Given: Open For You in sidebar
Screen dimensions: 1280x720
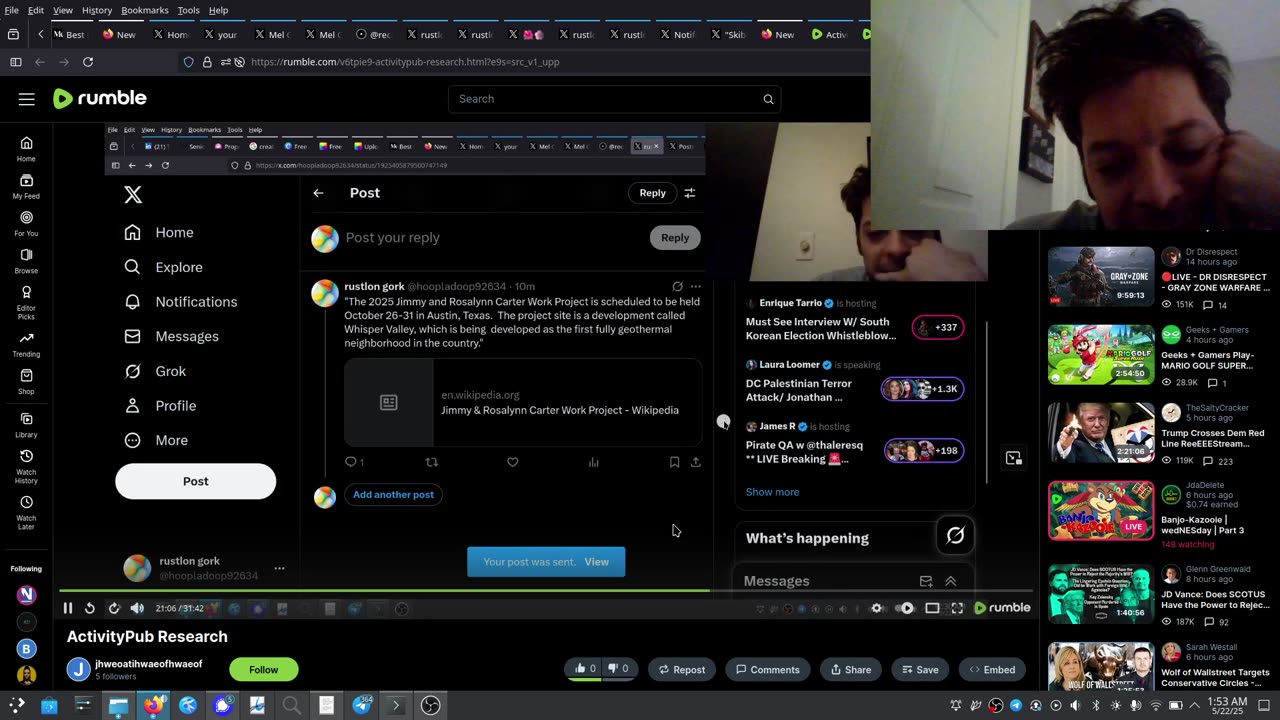Looking at the screenshot, I should tap(26, 224).
